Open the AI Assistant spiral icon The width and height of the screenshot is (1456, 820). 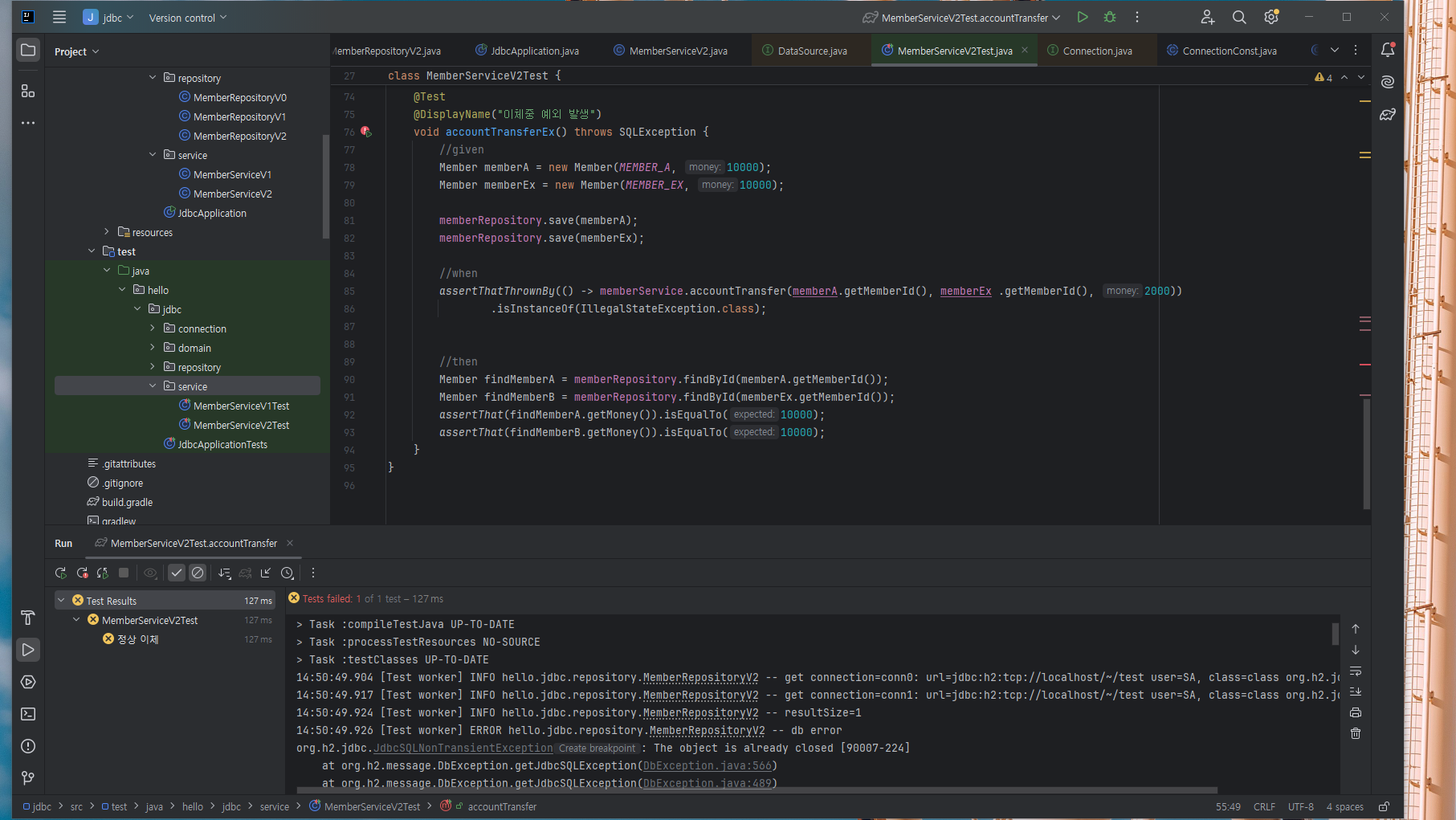1388,82
